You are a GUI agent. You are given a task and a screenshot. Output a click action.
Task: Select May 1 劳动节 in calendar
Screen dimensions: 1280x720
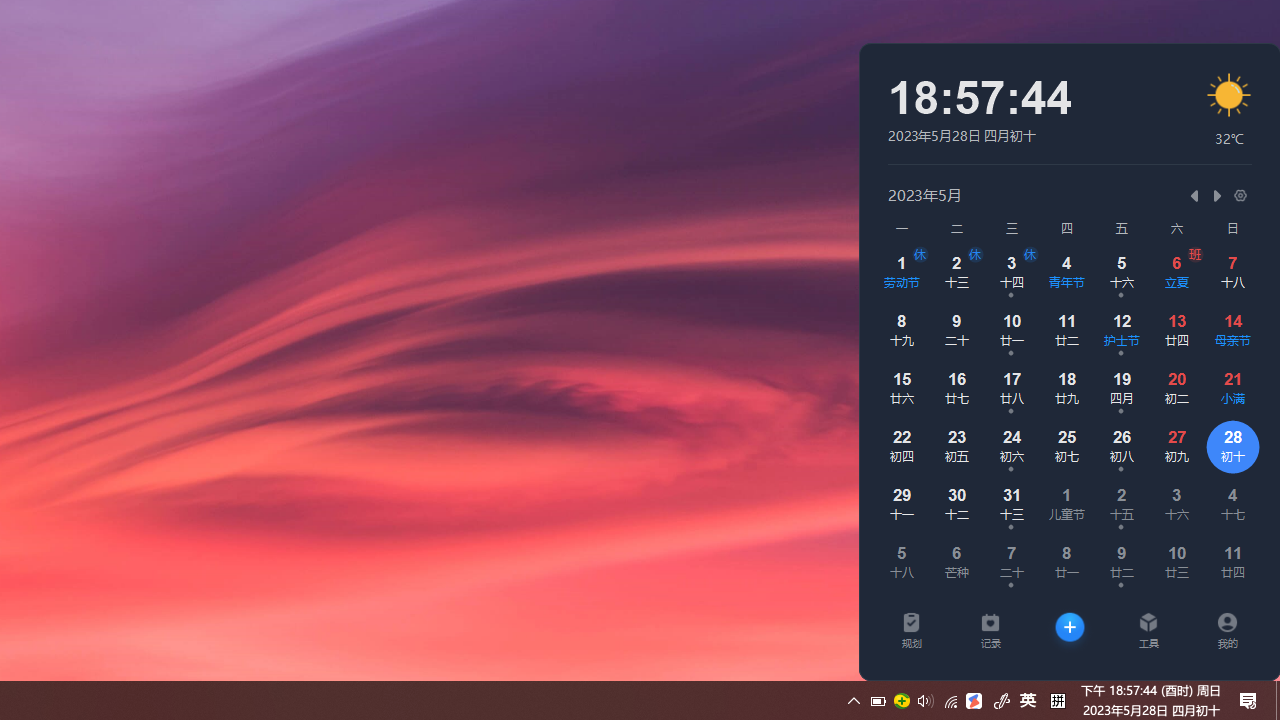pyautogui.click(x=901, y=272)
